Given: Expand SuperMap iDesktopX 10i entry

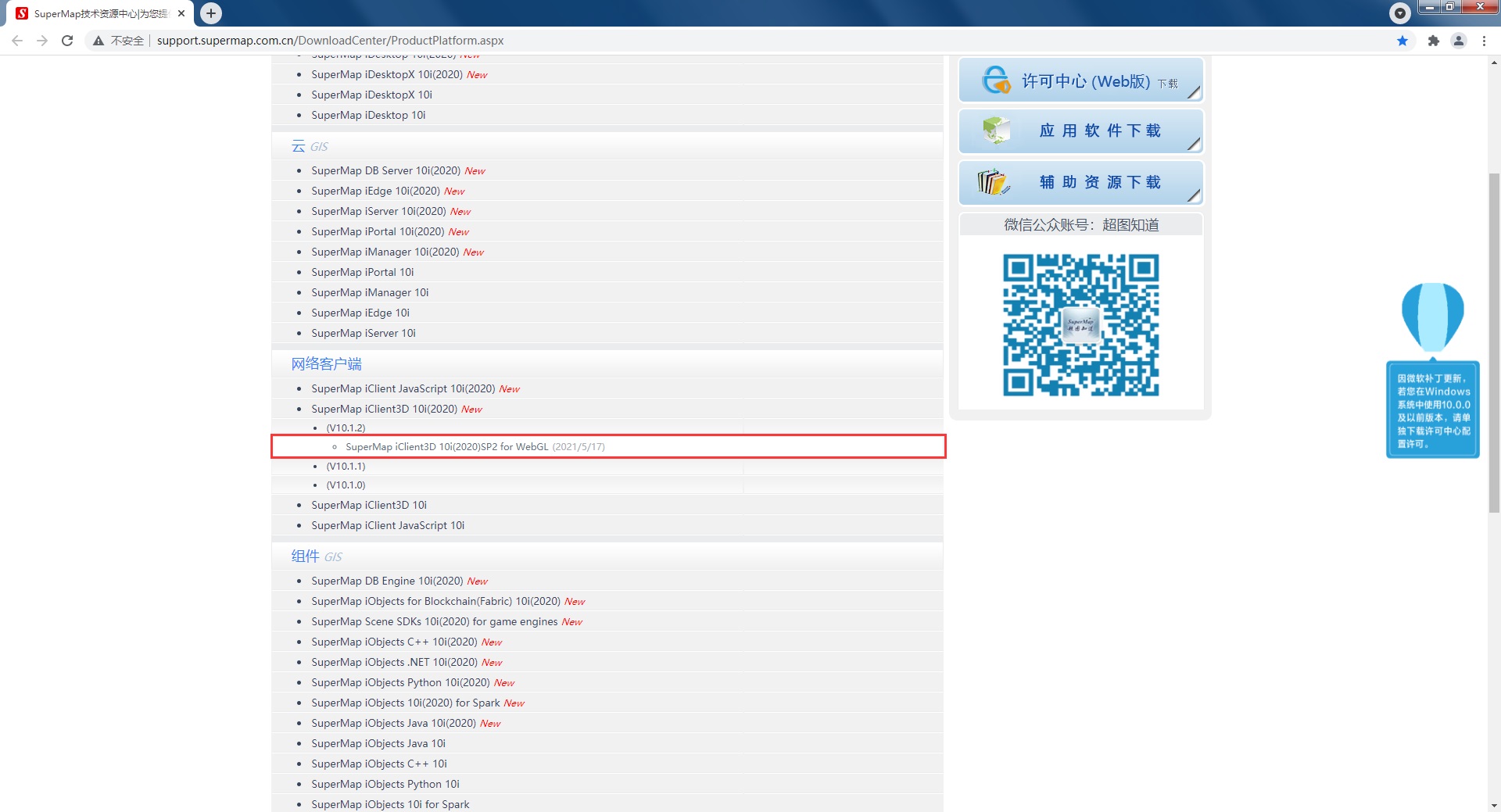Looking at the screenshot, I should coord(371,95).
